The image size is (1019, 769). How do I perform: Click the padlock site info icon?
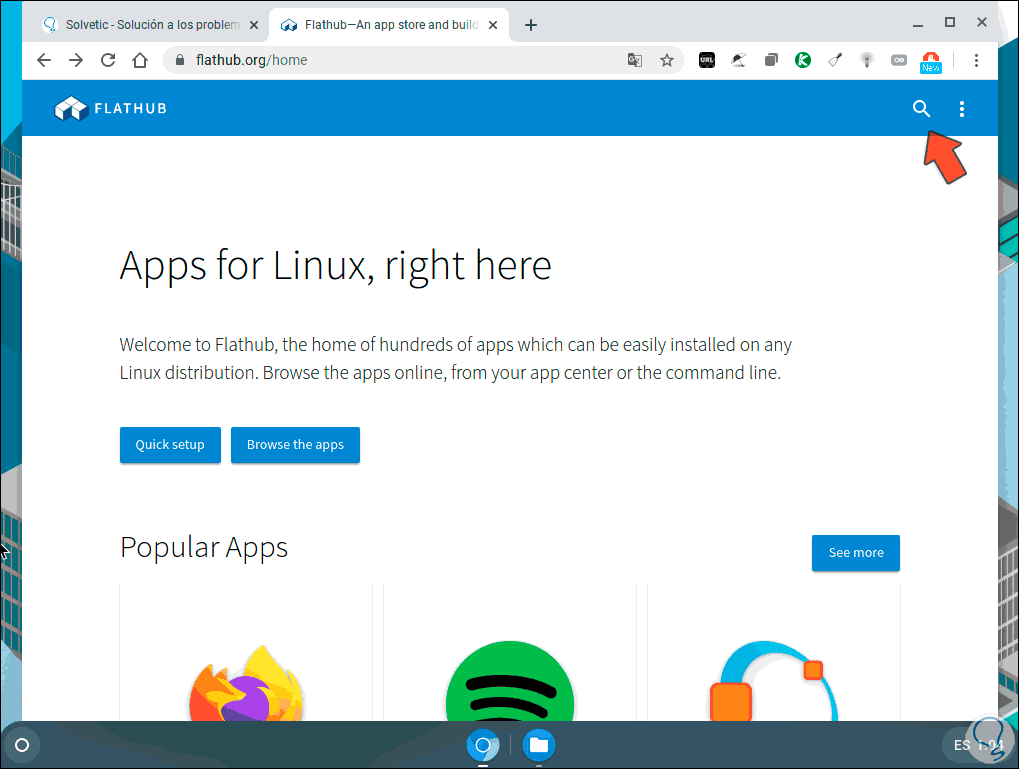tap(180, 60)
